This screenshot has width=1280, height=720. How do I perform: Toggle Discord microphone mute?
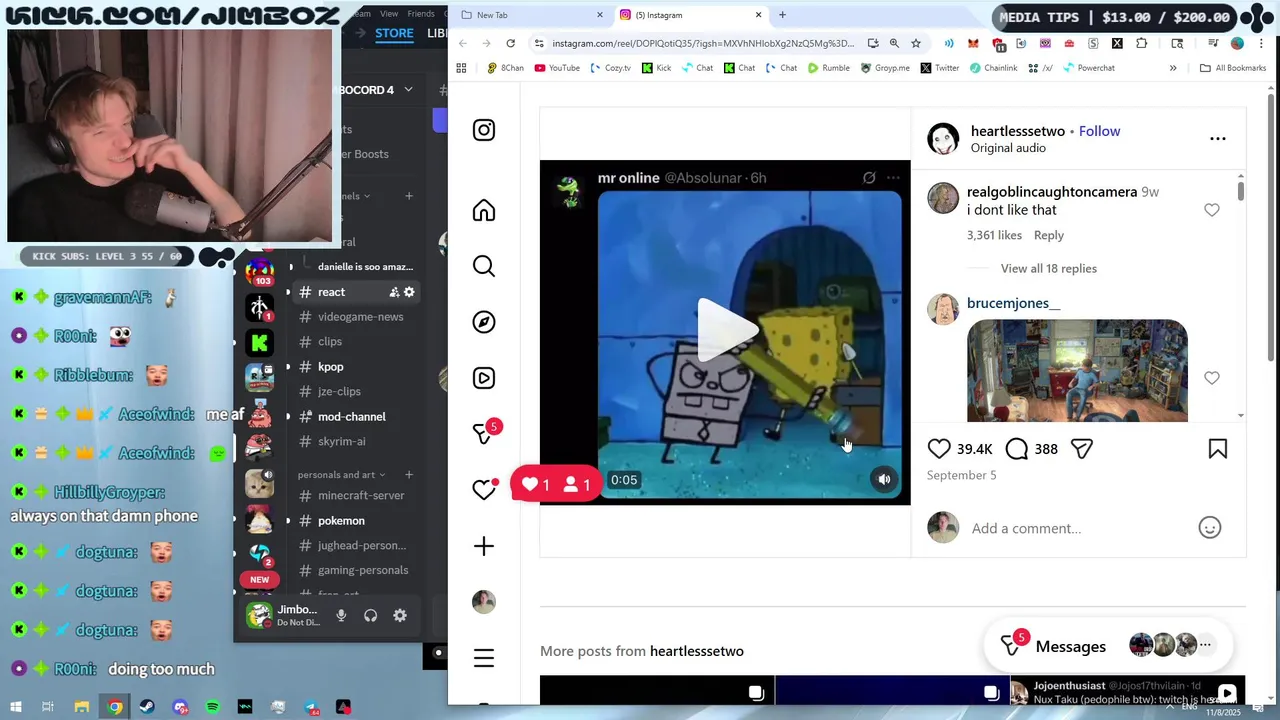click(x=341, y=616)
